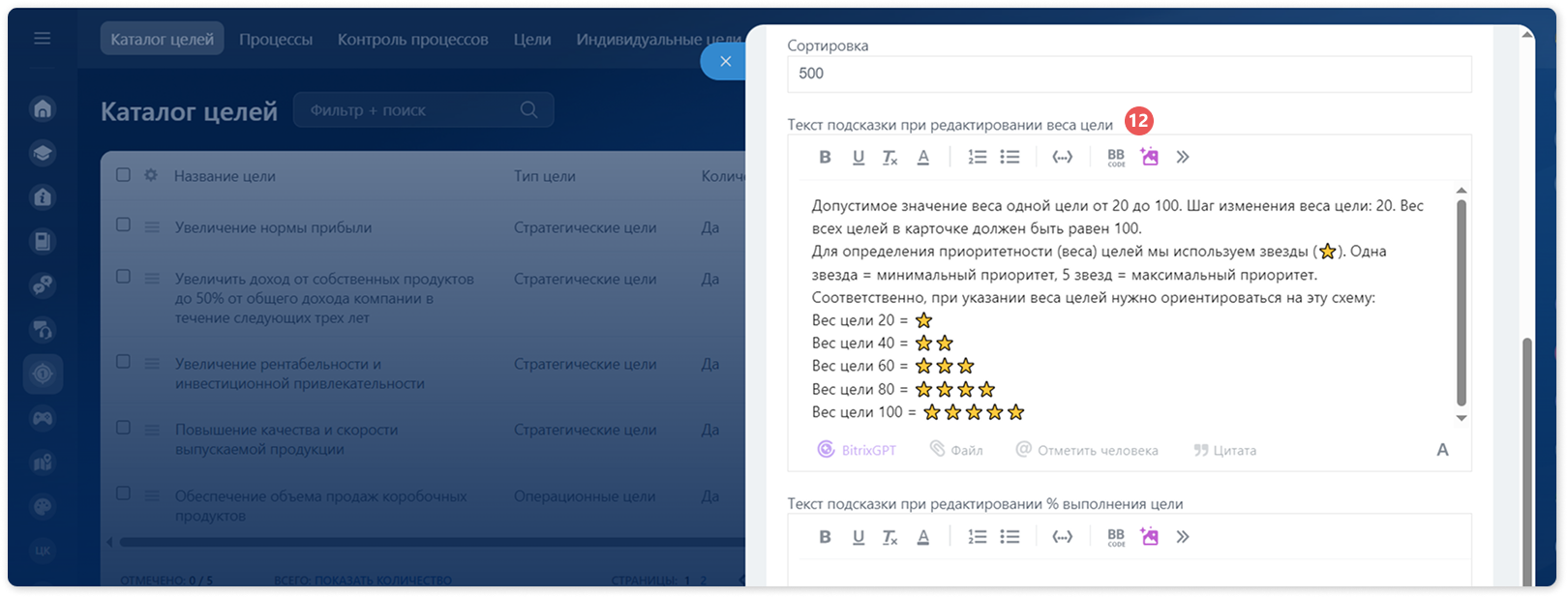This screenshot has height=598, width=1568.
Task: Click Отметить человека mention button
Action: 1087,450
